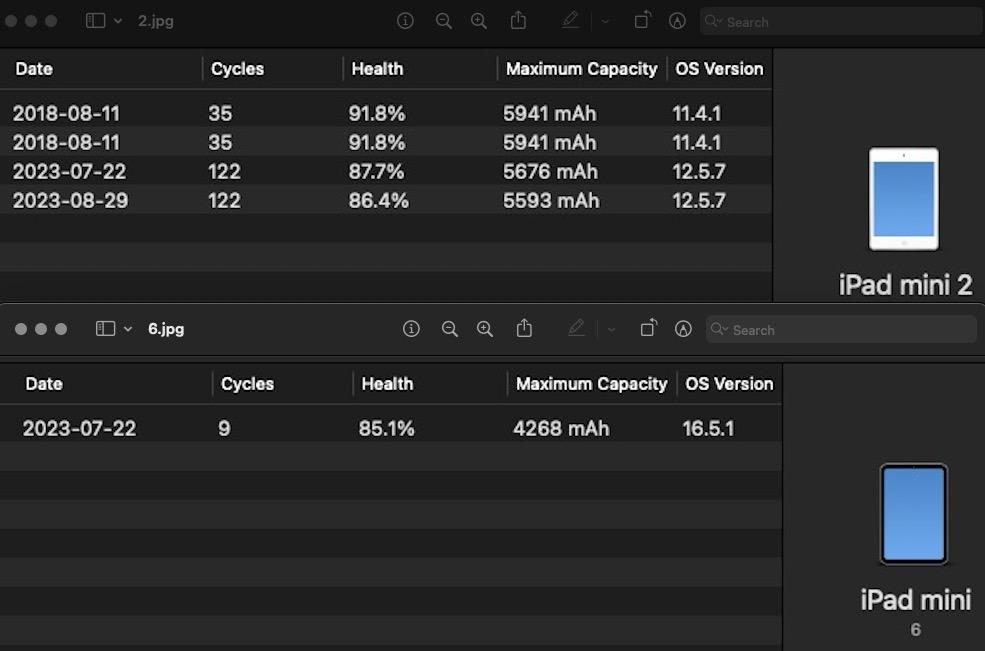Zoom in on the 6.jpg image
Screen dimensions: 985x651
[x=485, y=329]
